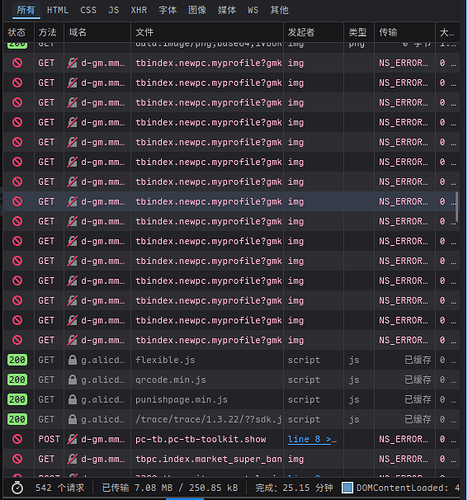Sort by the 状态 column header
Image resolution: width=467 pixels, height=500 pixels.
pos(19,32)
